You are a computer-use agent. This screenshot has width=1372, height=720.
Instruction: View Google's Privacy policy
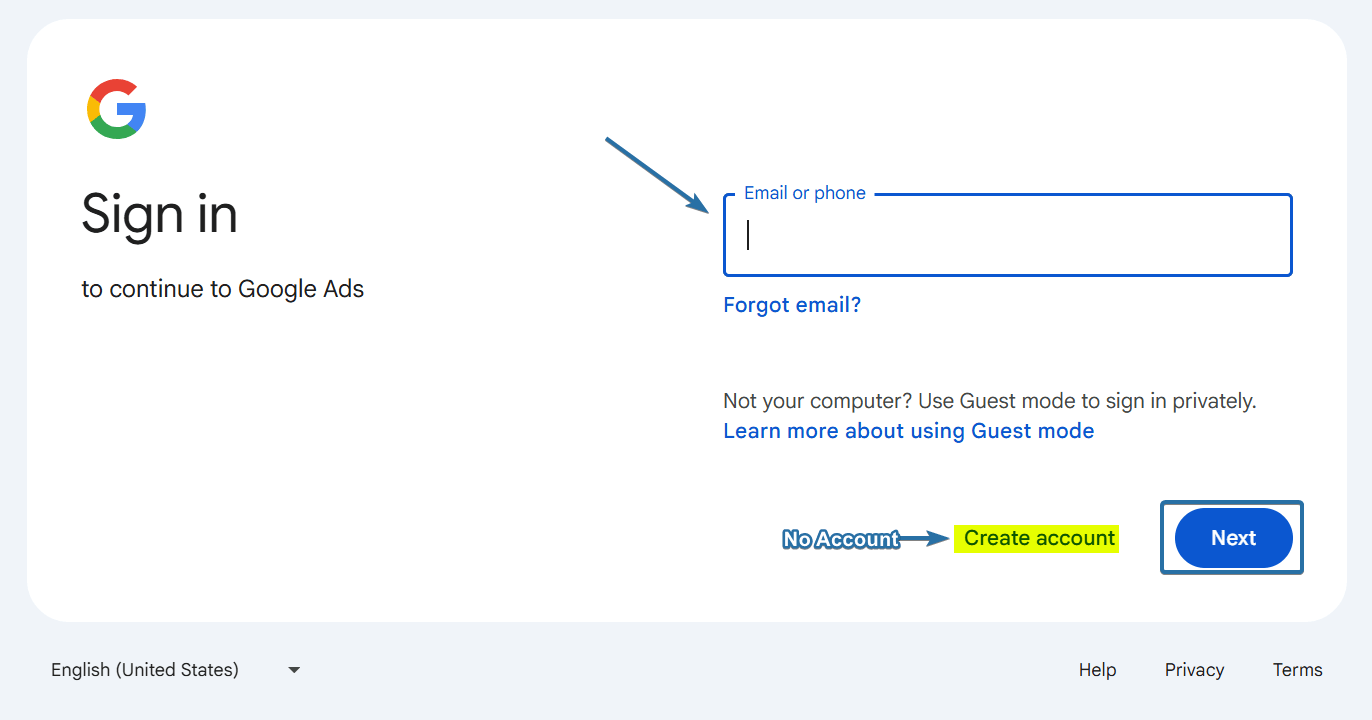[x=1194, y=669]
